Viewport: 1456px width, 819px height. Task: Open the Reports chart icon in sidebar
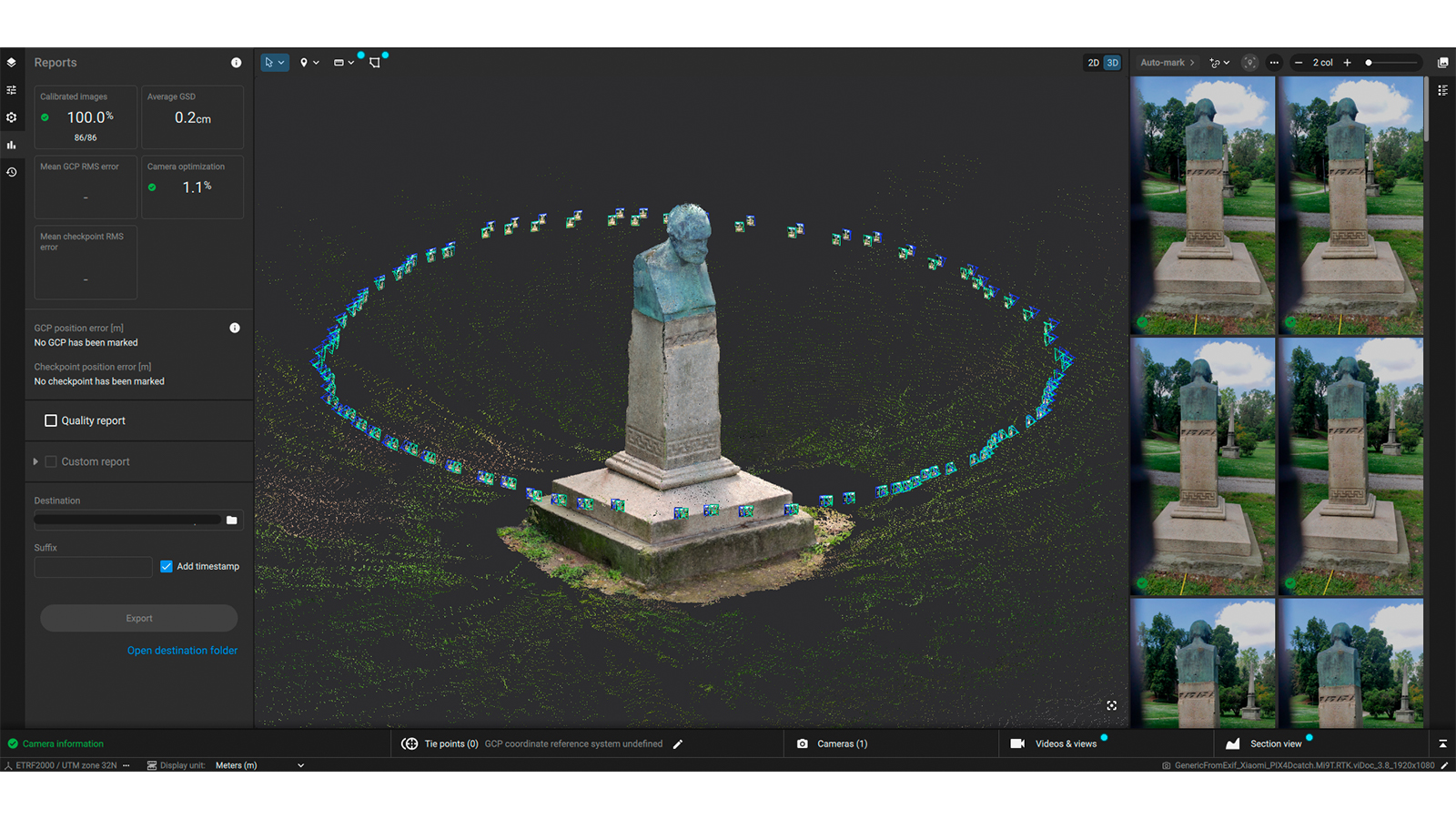[x=11, y=145]
